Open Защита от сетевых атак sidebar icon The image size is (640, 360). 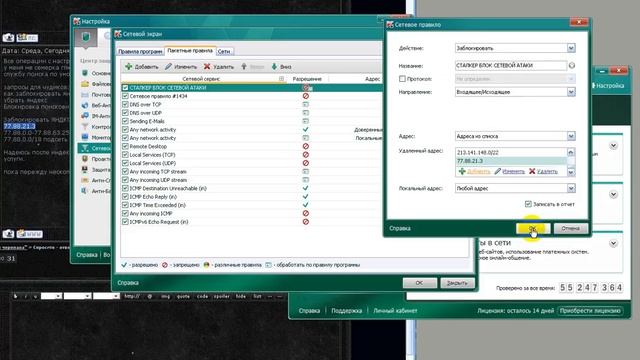coord(85,169)
